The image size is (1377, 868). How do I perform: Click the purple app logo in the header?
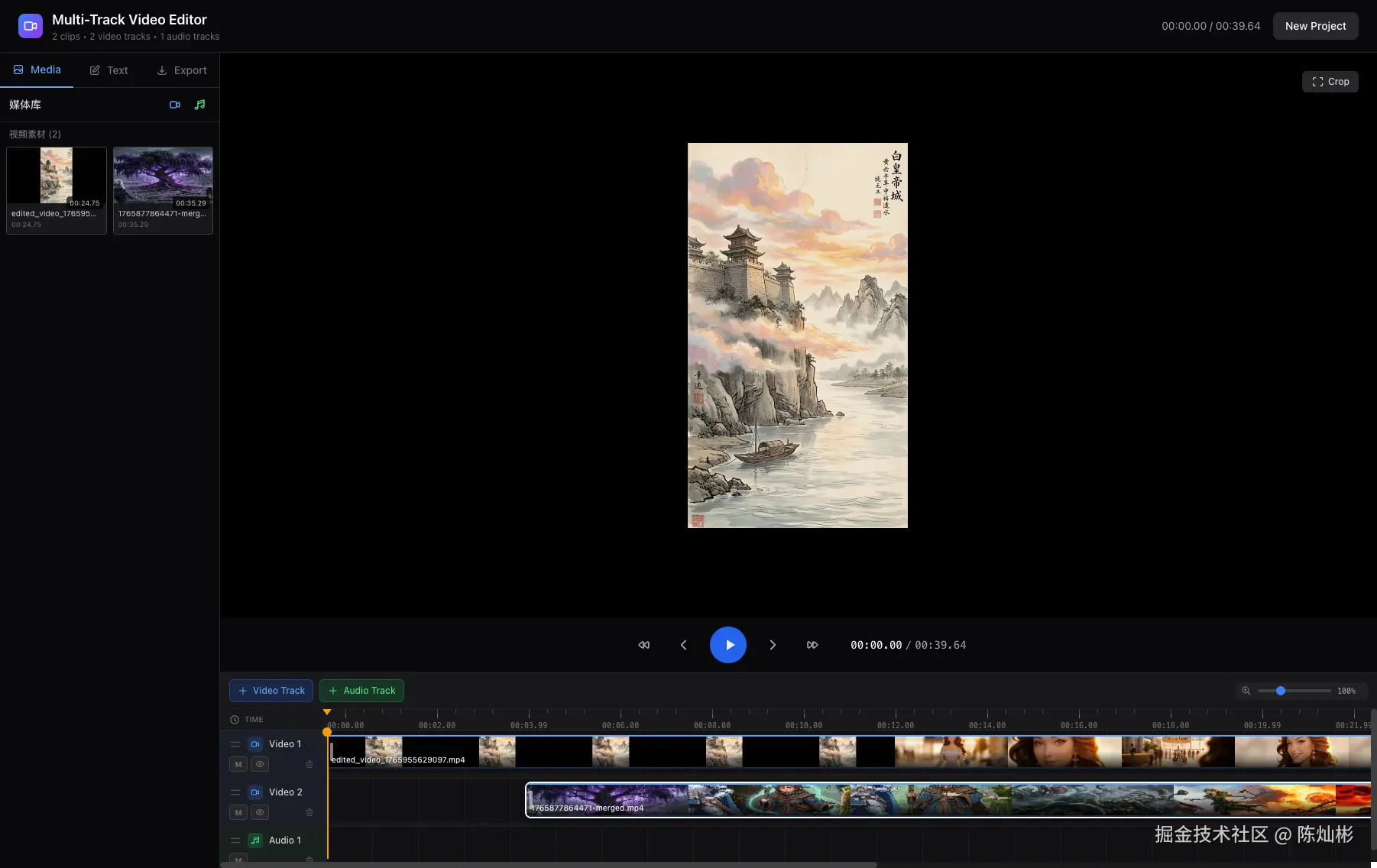pos(30,25)
